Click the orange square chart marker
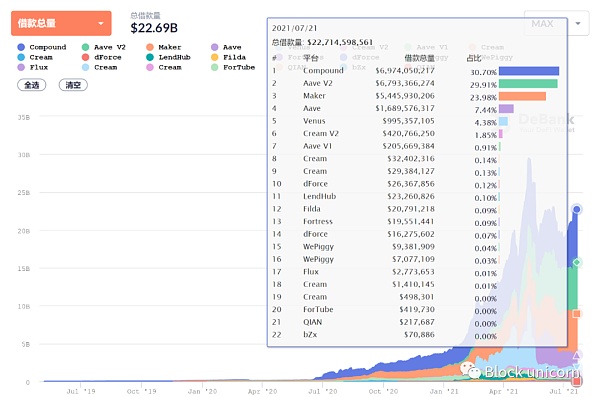 pyautogui.click(x=577, y=314)
